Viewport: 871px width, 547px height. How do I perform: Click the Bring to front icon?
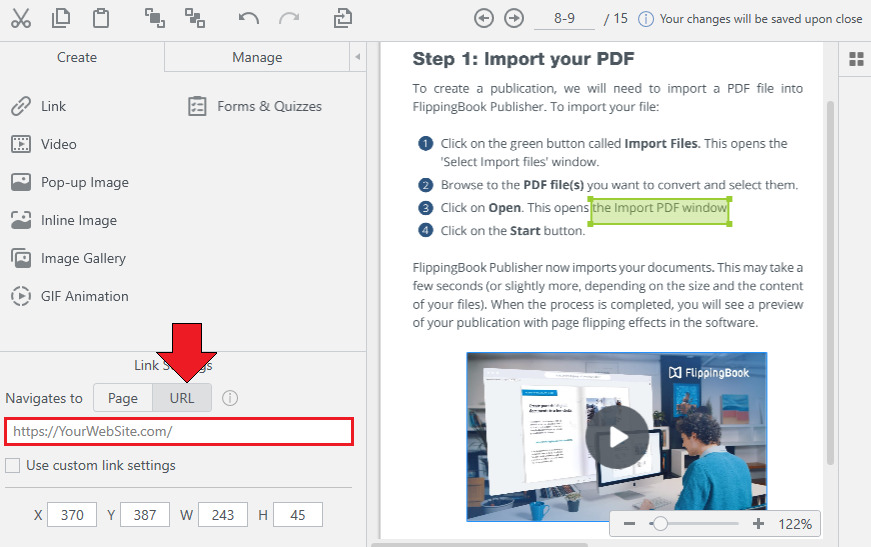154,18
